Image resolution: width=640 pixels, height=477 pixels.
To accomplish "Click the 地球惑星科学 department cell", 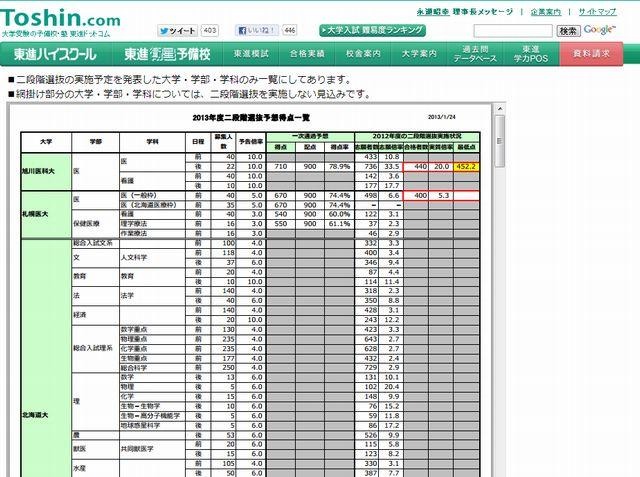I will (x=152, y=426).
